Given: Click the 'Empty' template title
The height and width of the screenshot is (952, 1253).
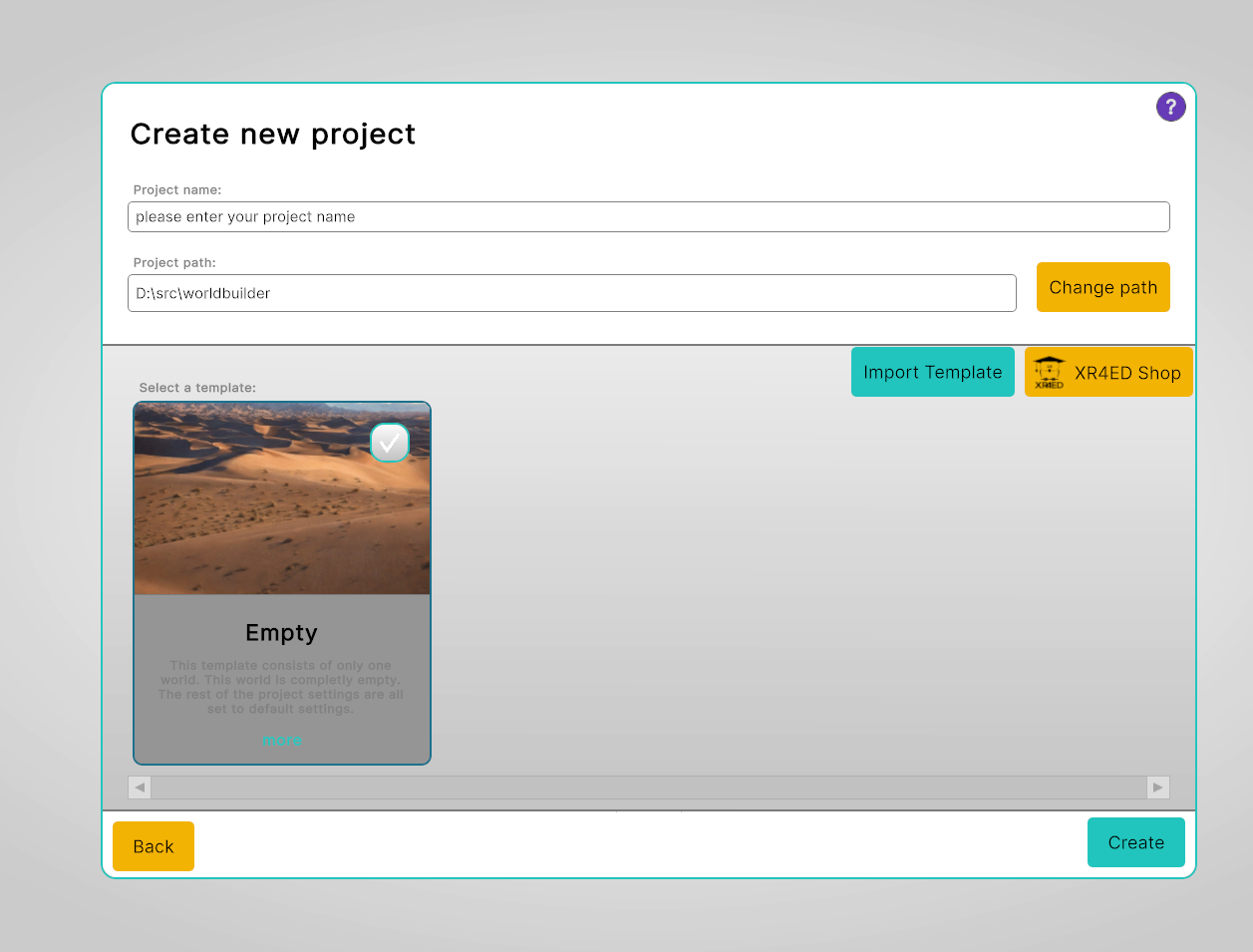Looking at the screenshot, I should (x=281, y=633).
